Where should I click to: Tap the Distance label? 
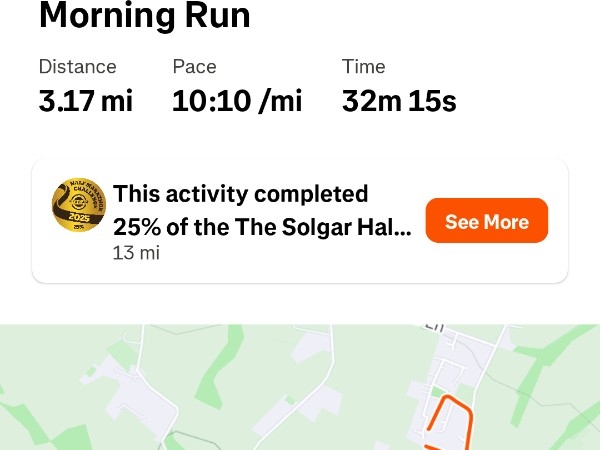[77, 67]
